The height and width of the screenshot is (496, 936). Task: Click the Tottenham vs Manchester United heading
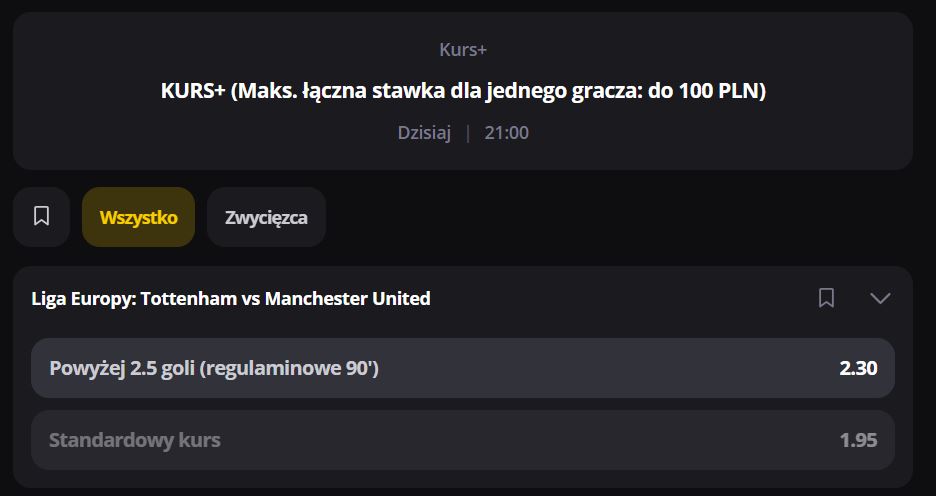[x=286, y=298]
